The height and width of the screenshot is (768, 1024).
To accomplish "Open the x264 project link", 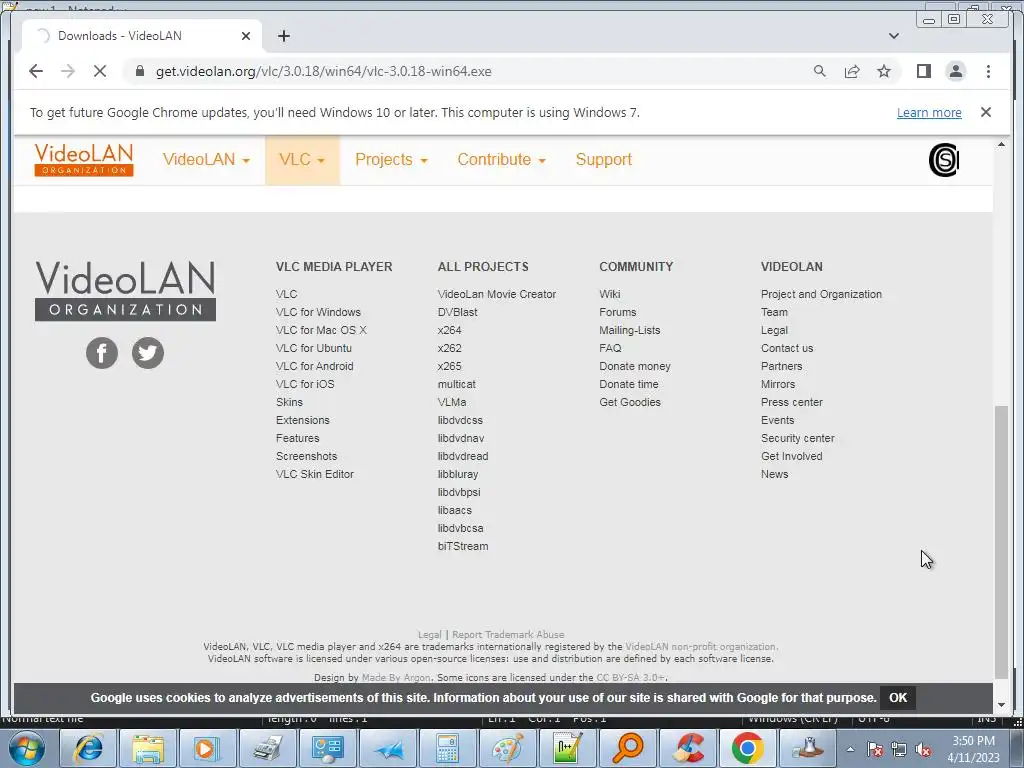I will point(449,330).
